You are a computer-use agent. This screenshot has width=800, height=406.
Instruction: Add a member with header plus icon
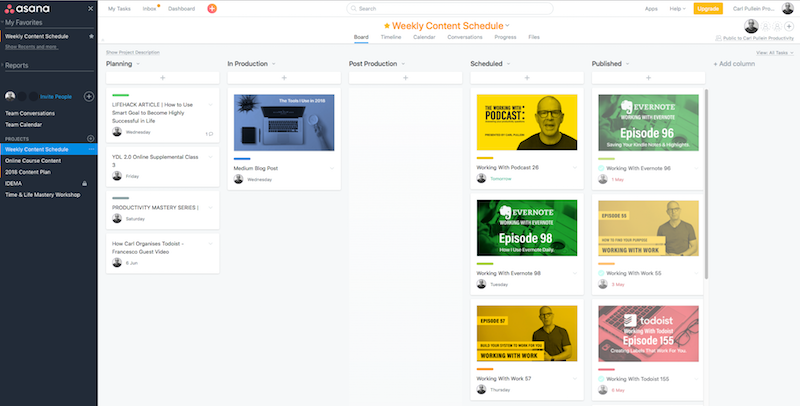pyautogui.click(x=789, y=26)
